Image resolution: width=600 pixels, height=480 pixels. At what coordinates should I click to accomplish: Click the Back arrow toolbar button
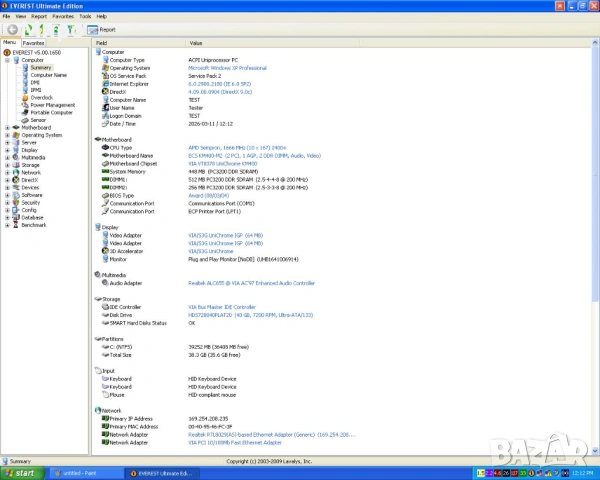pos(12,29)
